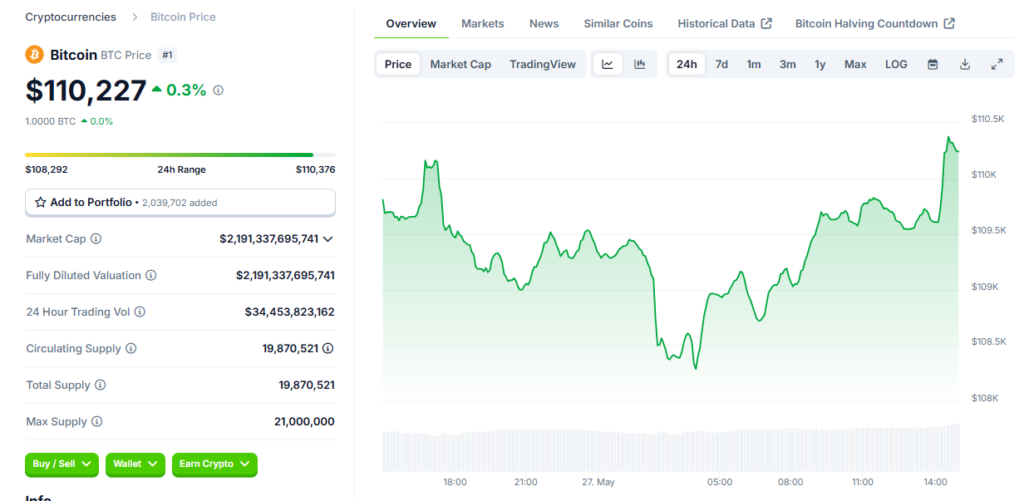Click the $108,292 range low value
Screen dimensions: 1024x501
[46, 170]
